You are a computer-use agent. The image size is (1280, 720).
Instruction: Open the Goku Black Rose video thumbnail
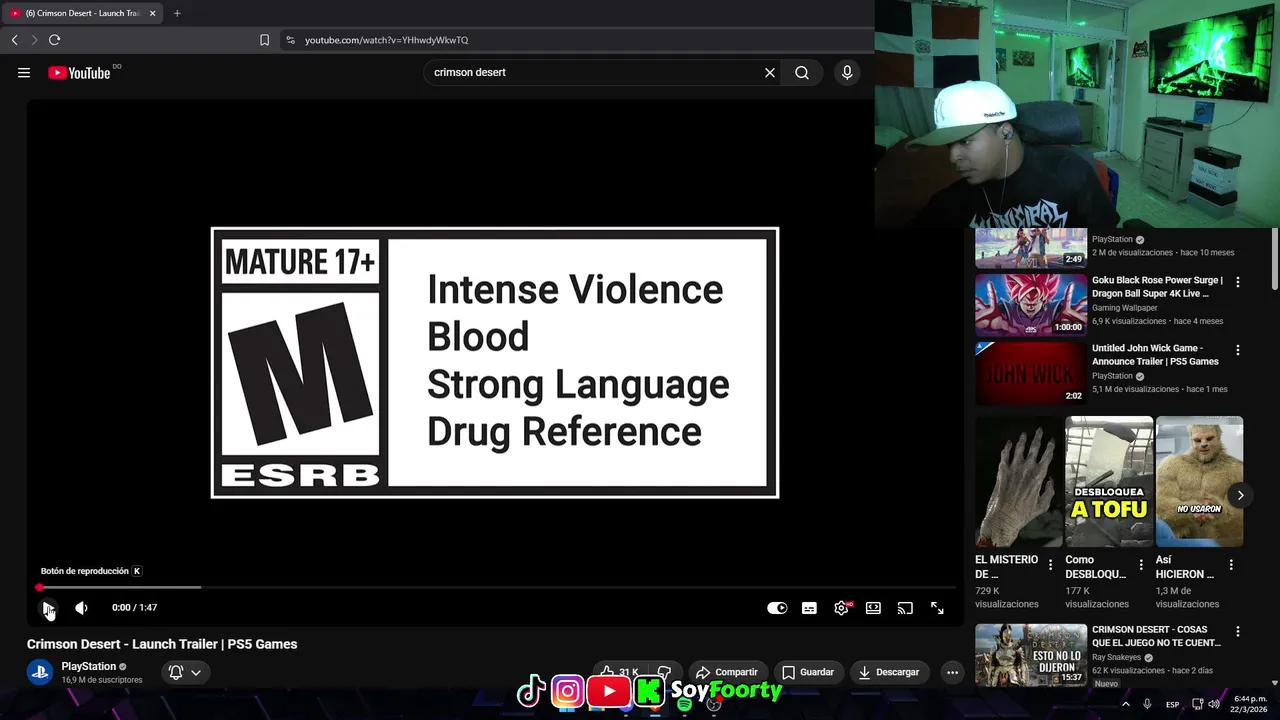[1031, 305]
